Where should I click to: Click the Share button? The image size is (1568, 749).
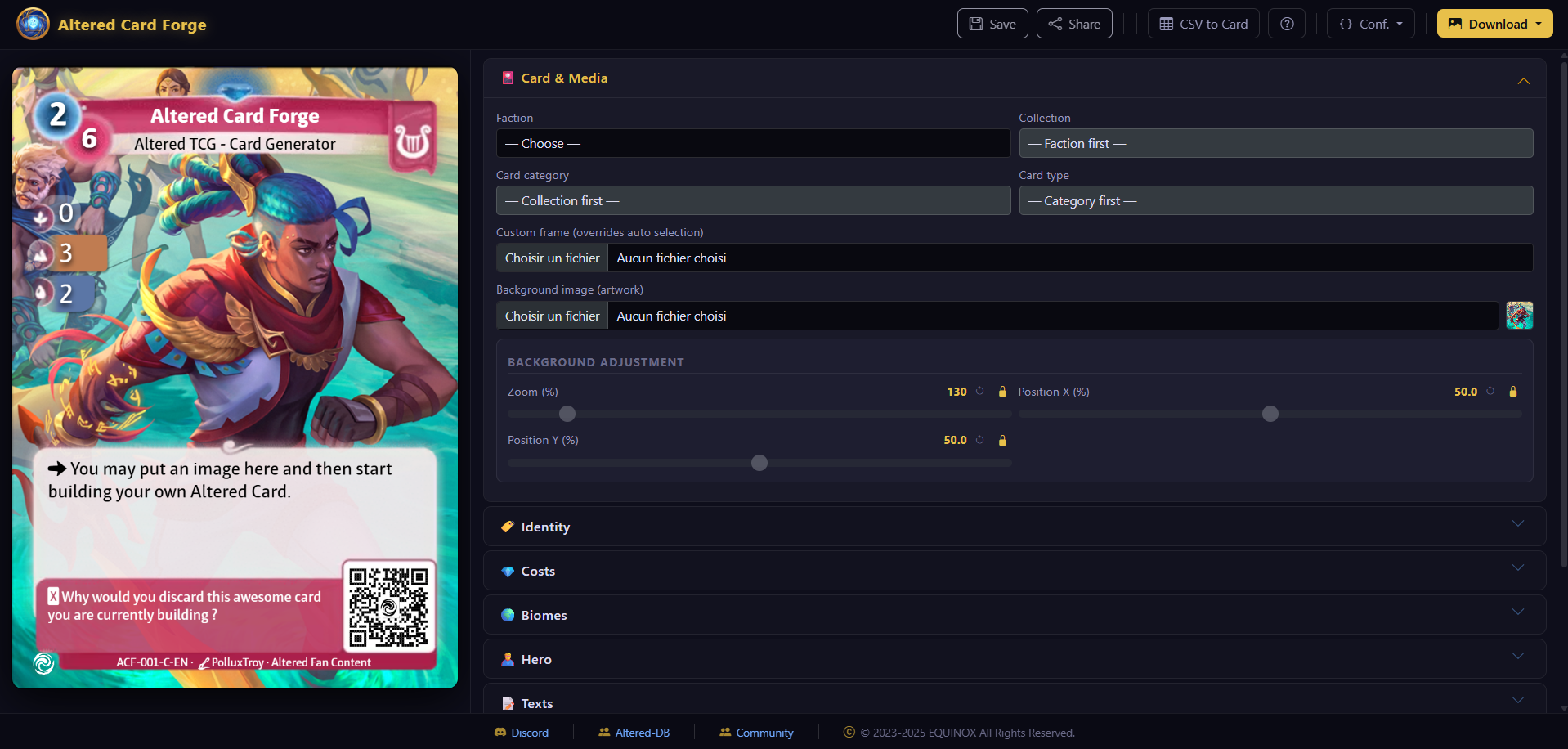(1074, 24)
